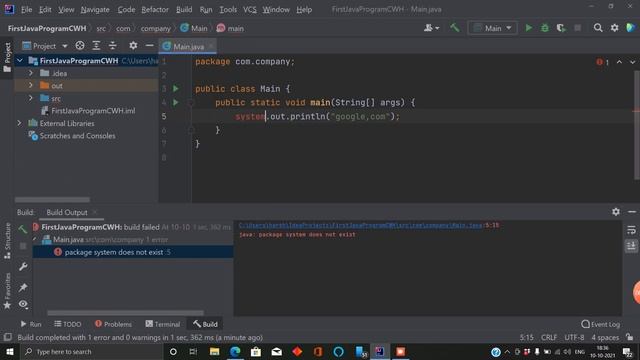Image resolution: width=640 pixels, height=360 pixels.
Task: Click the UTF-8 encoding status
Action: tap(574, 338)
